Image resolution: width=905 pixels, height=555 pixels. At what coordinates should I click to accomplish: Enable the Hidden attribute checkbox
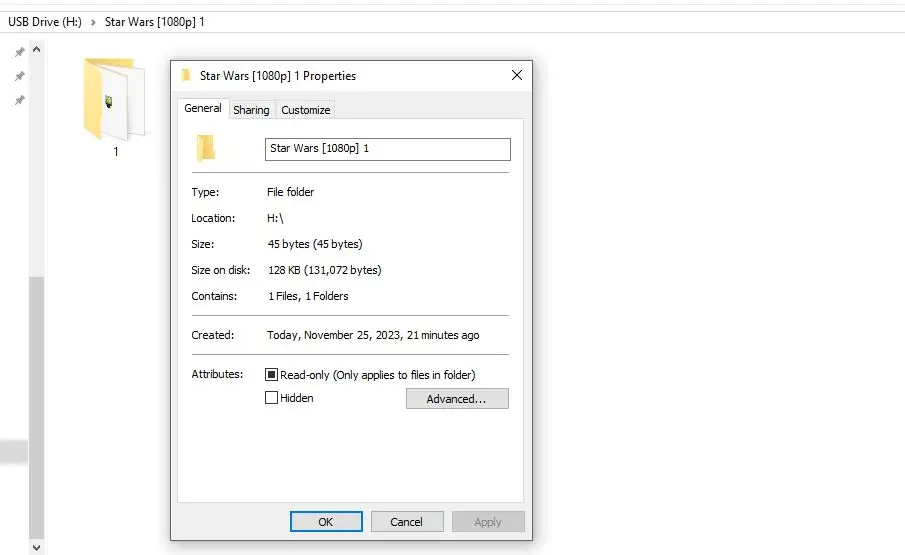(271, 398)
